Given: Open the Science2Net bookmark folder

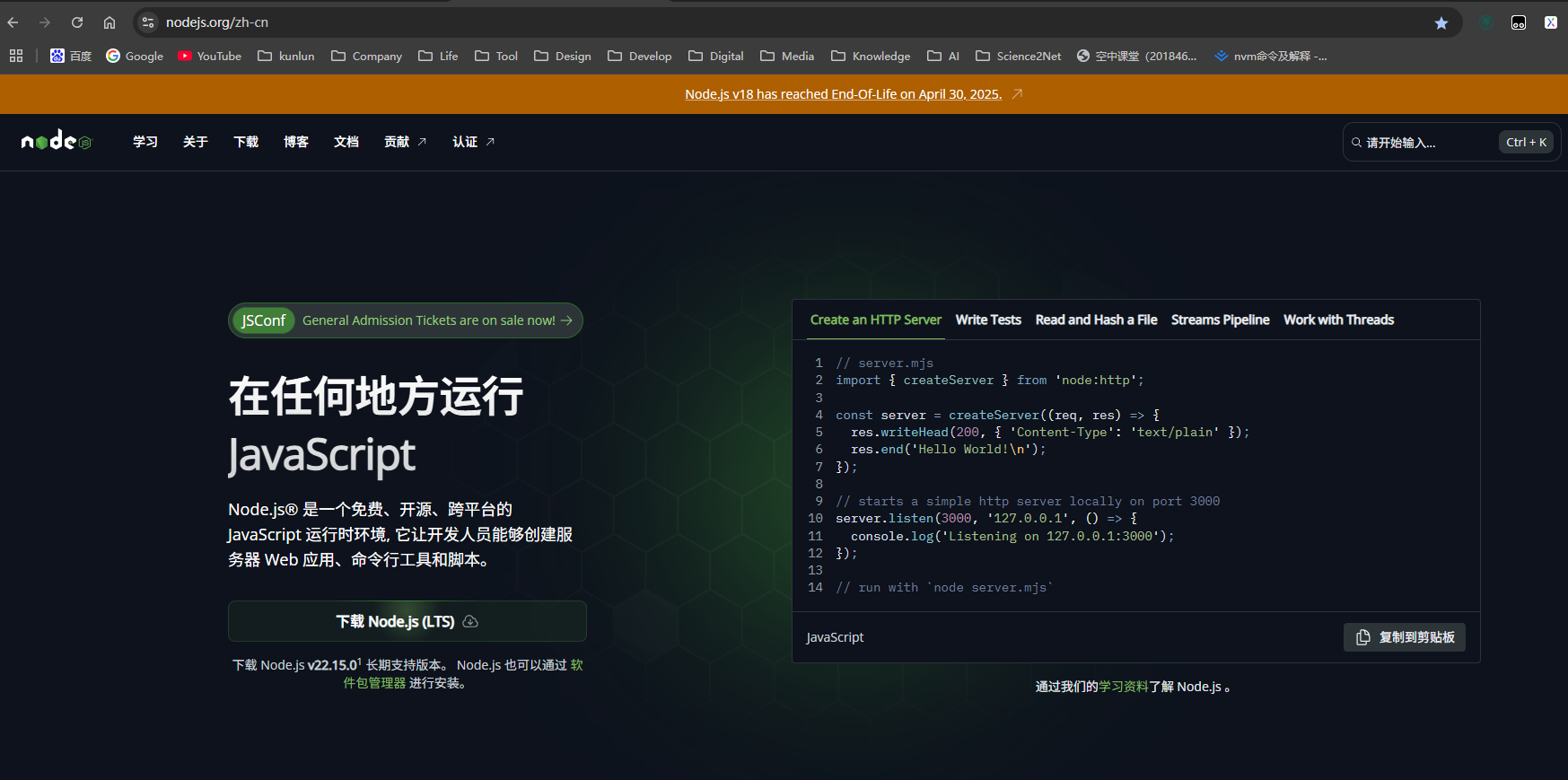Looking at the screenshot, I should tap(1018, 56).
